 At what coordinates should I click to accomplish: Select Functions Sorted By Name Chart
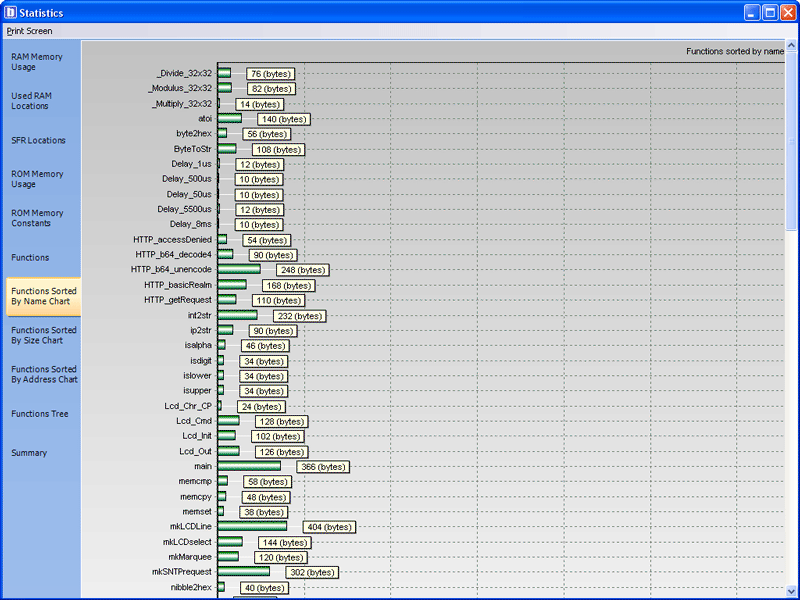[x=43, y=296]
